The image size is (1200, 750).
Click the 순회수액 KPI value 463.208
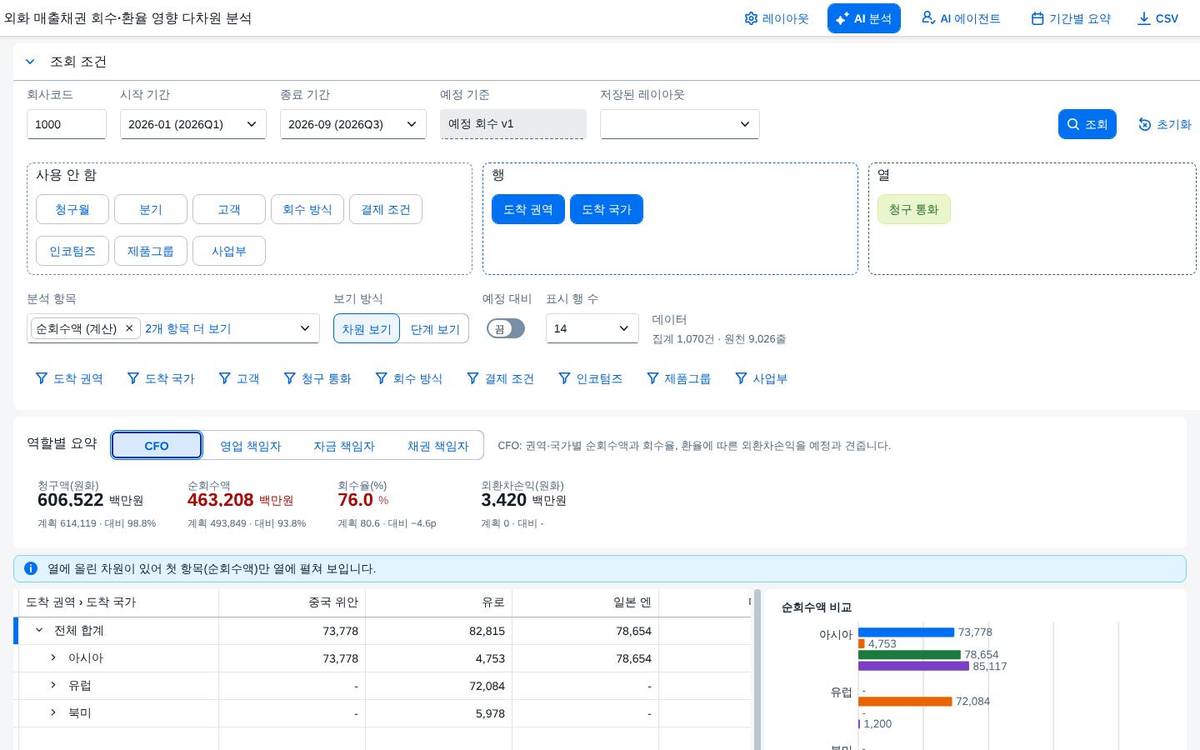[x=220, y=500]
